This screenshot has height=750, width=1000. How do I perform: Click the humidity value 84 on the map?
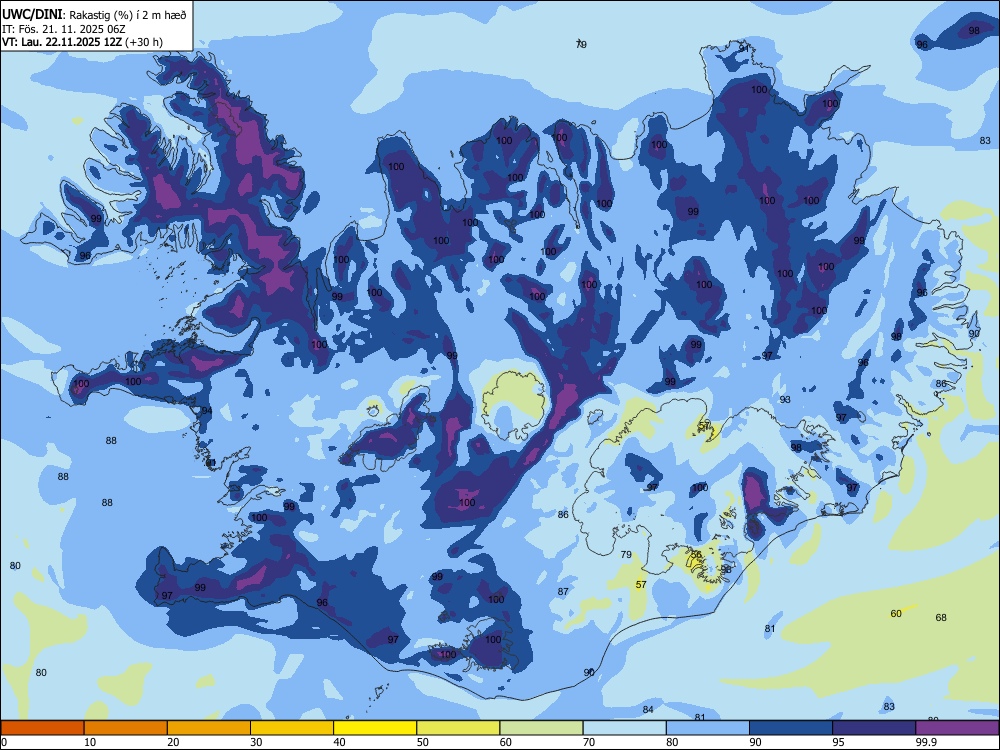click(648, 709)
